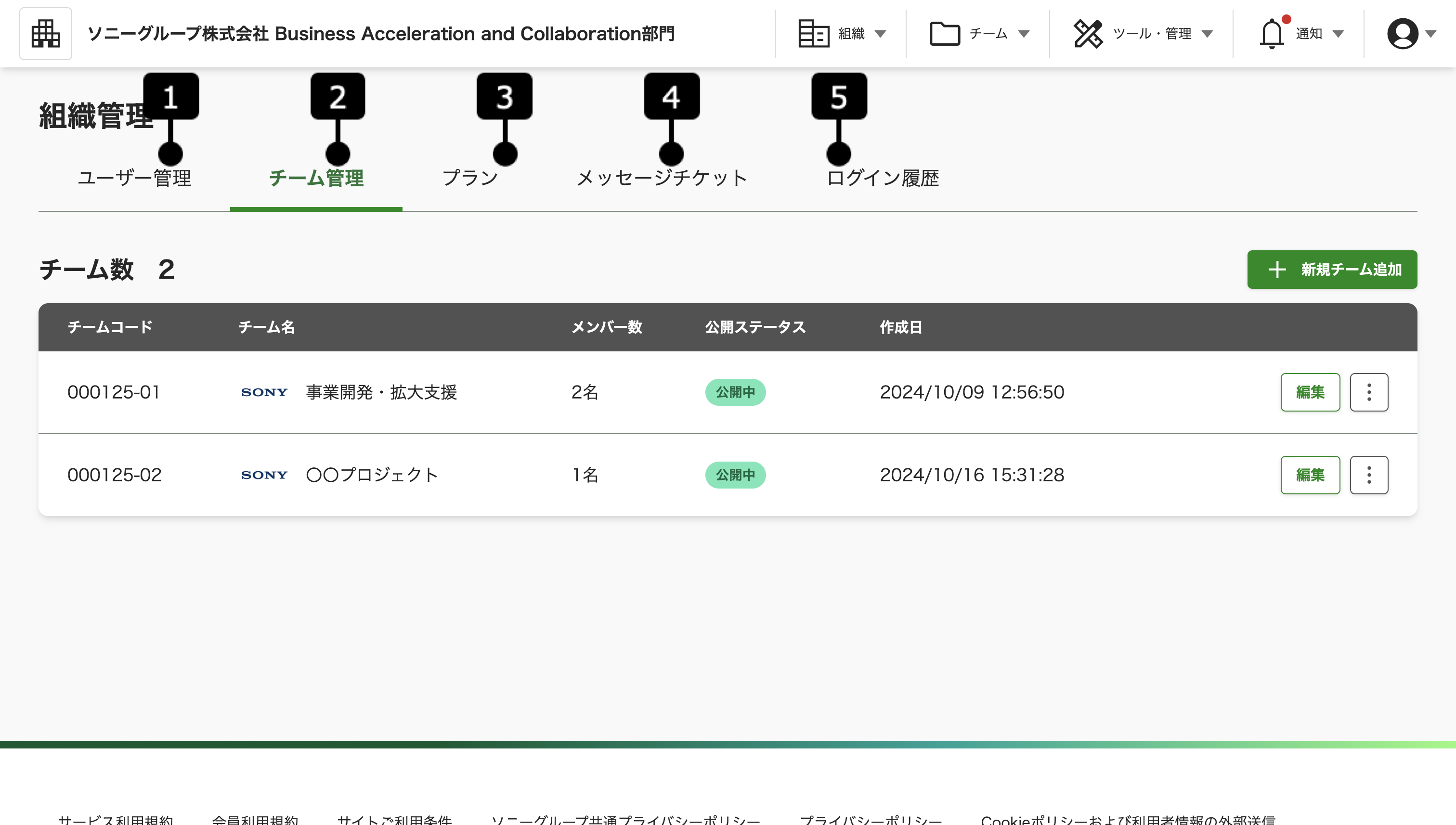Click SONY logo of 事業開発・拡大支援 team
Screen dimensions: 1456x825
(x=264, y=392)
